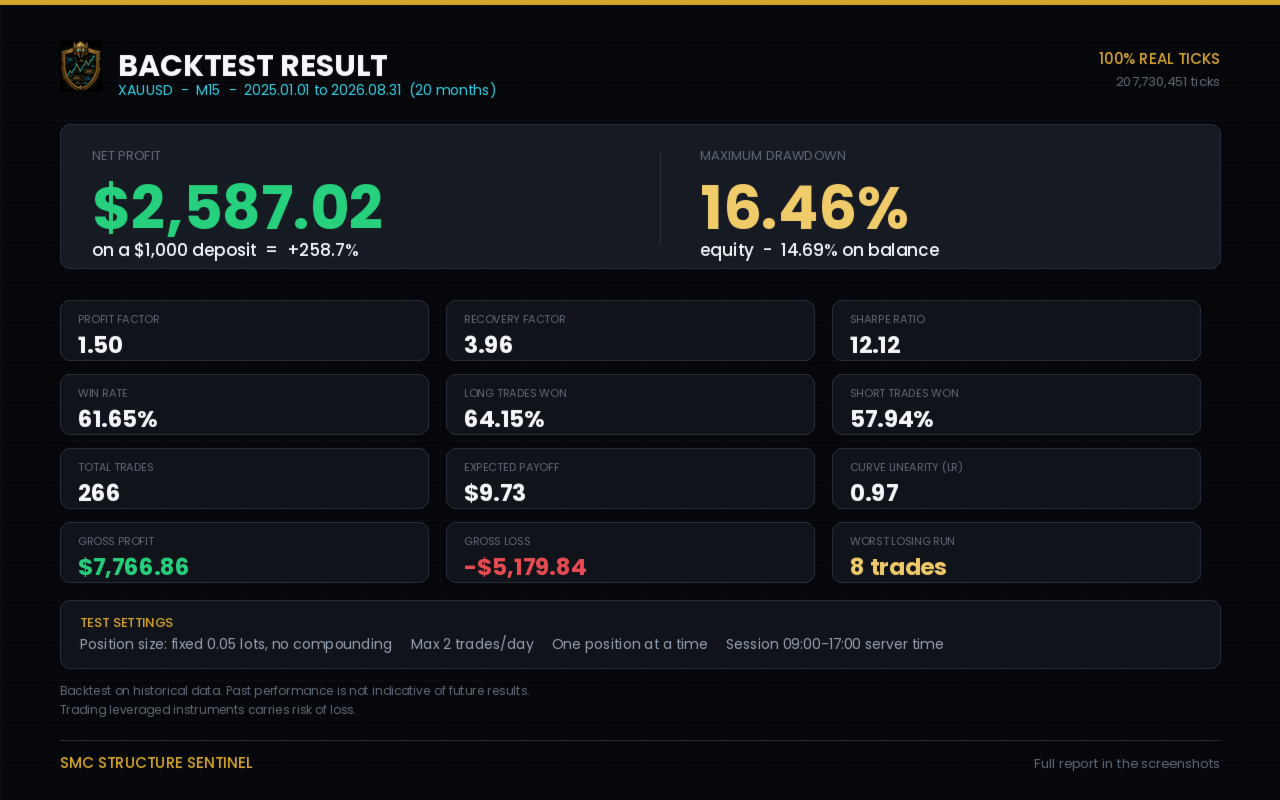Click the Sharpe Ratio 12.12 card

[1016, 331]
